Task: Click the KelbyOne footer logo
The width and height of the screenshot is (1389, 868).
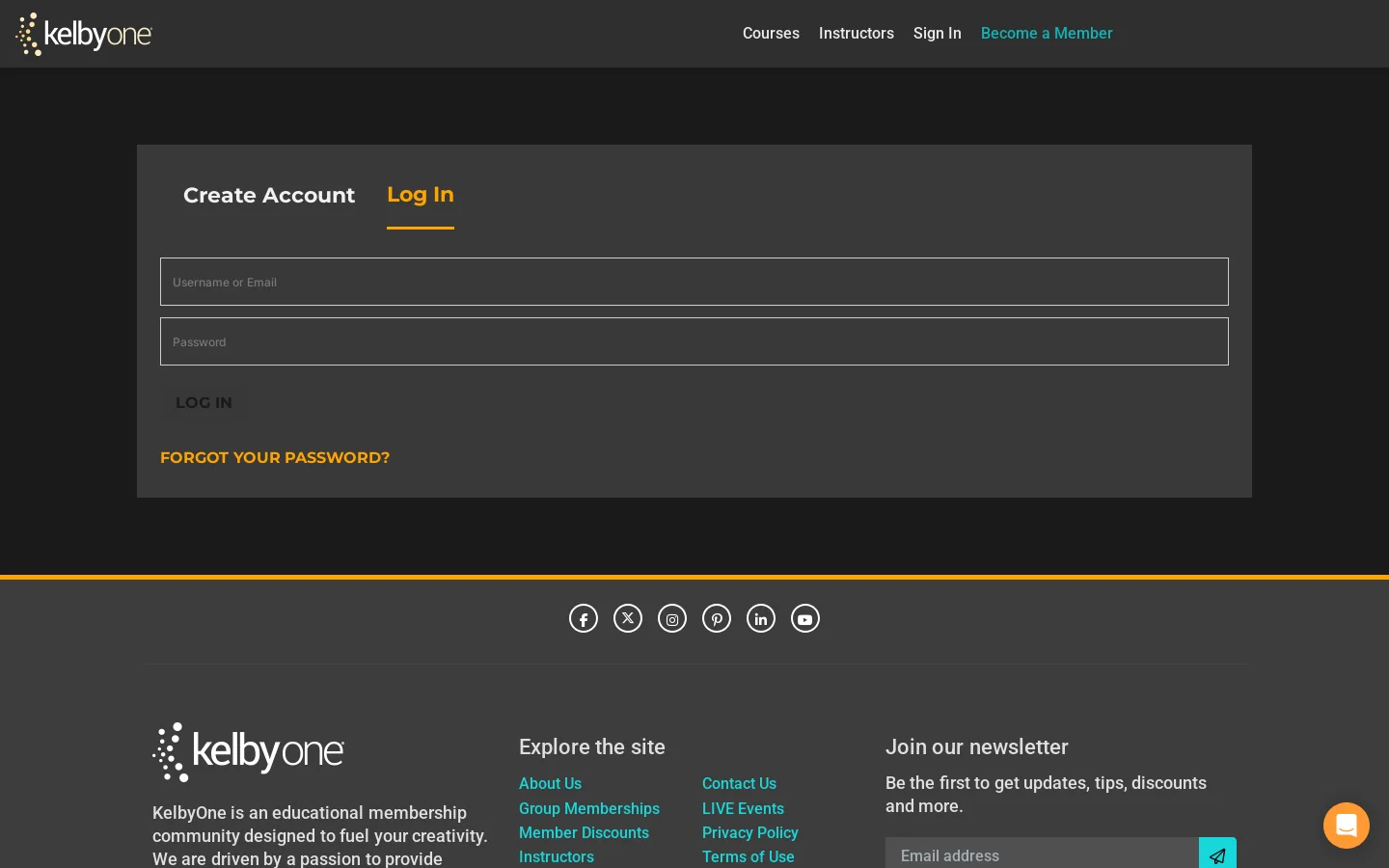Action: (249, 751)
